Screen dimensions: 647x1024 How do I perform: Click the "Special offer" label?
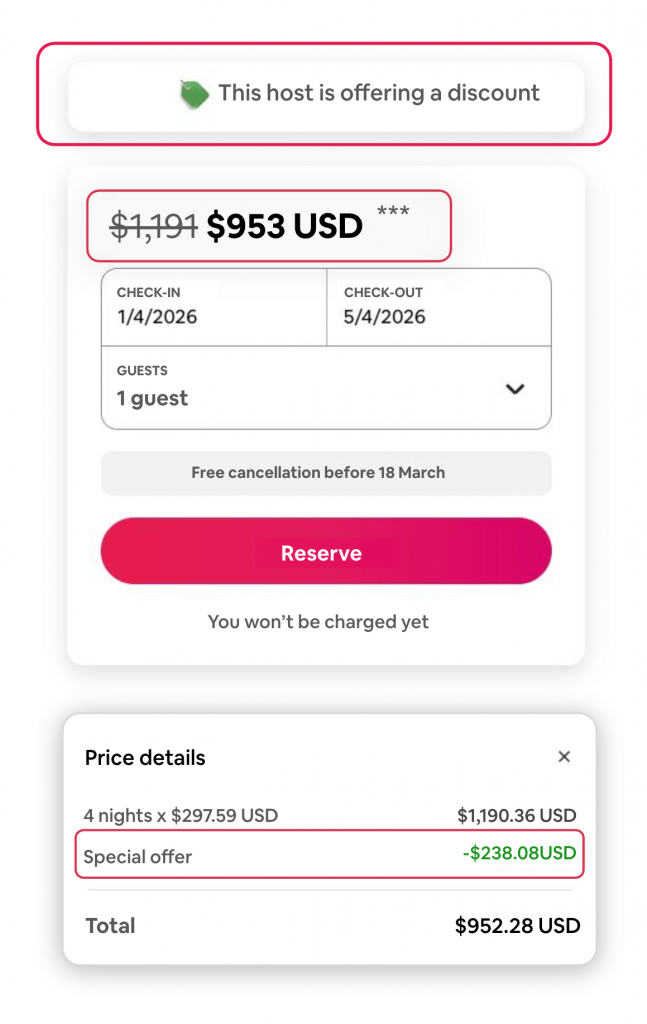tap(138, 857)
